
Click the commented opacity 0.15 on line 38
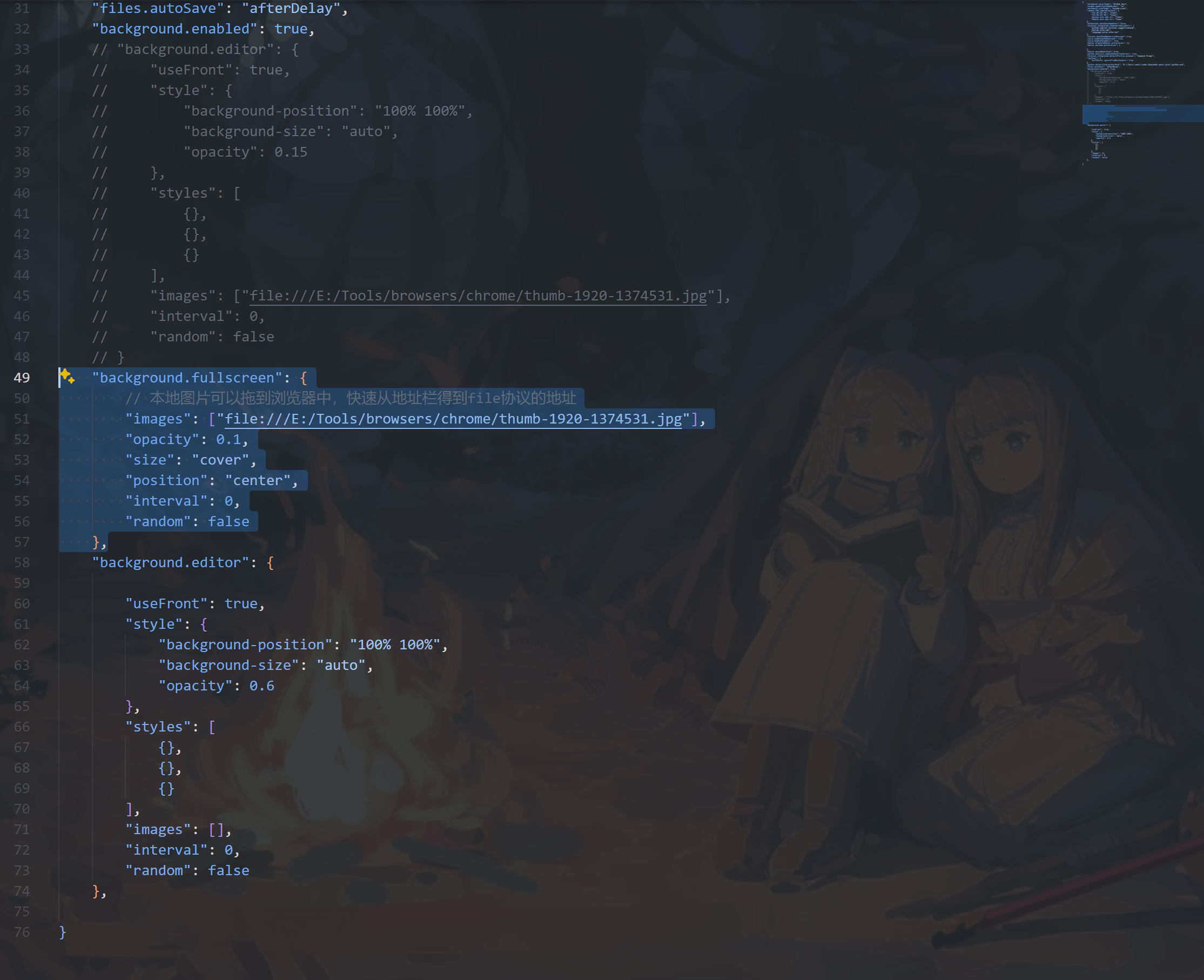(291, 152)
